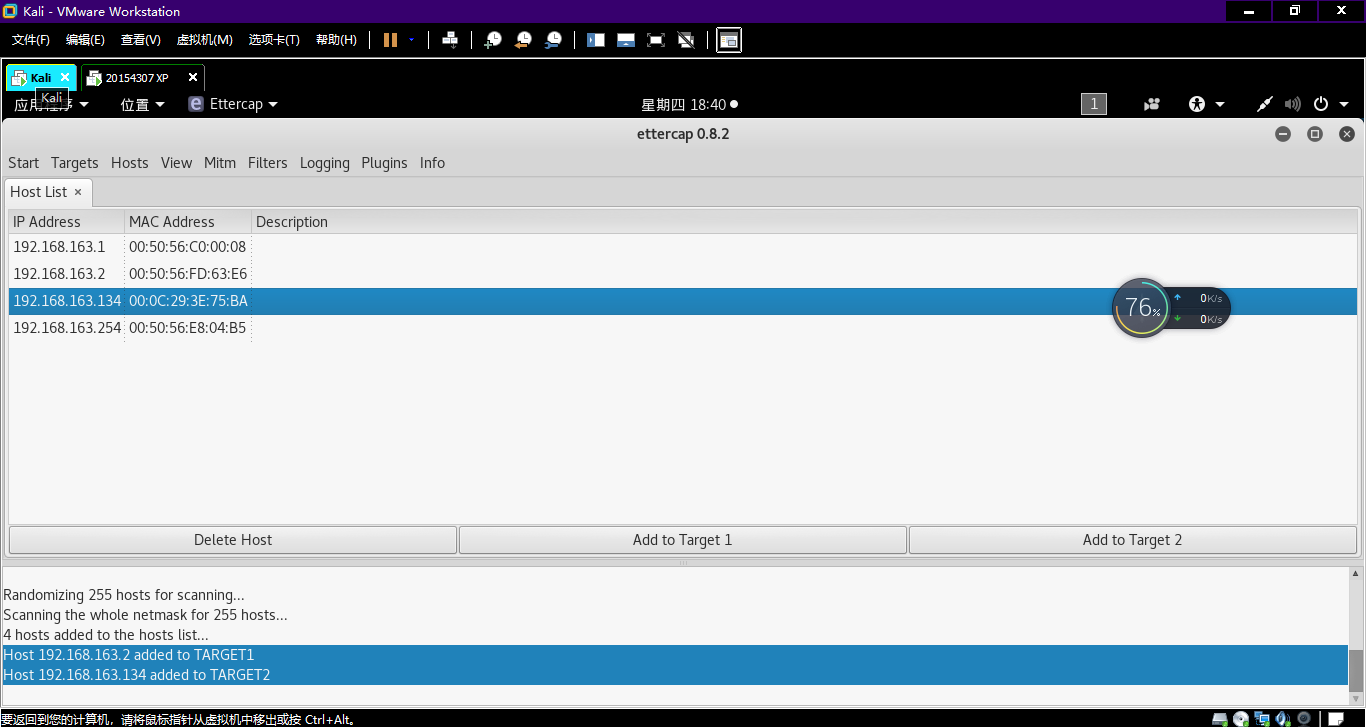The height and width of the screenshot is (728, 1366).
Task: Click the CD/DVD drive status icon
Action: coord(1241,719)
